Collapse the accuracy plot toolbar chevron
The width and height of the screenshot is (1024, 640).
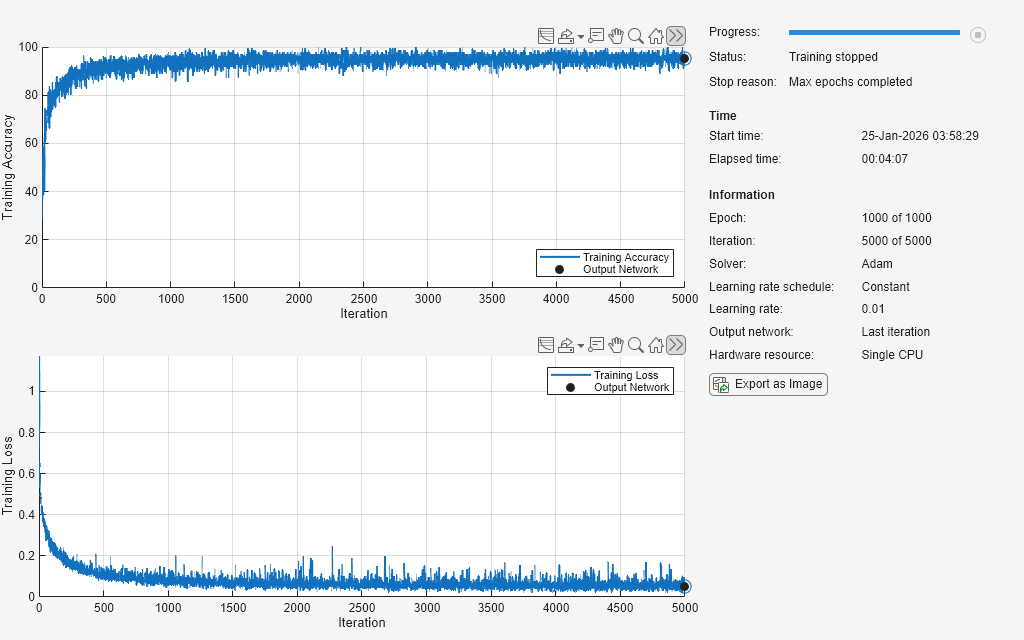click(676, 36)
